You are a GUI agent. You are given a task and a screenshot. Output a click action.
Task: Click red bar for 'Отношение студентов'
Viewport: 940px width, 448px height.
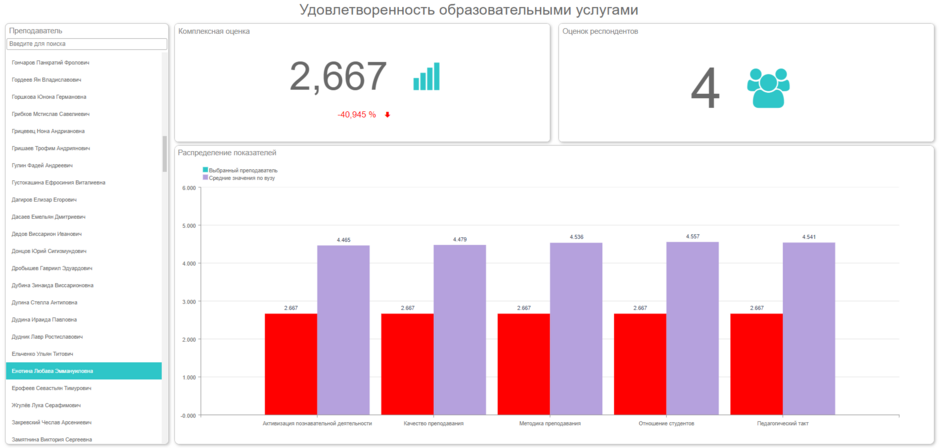(640, 364)
